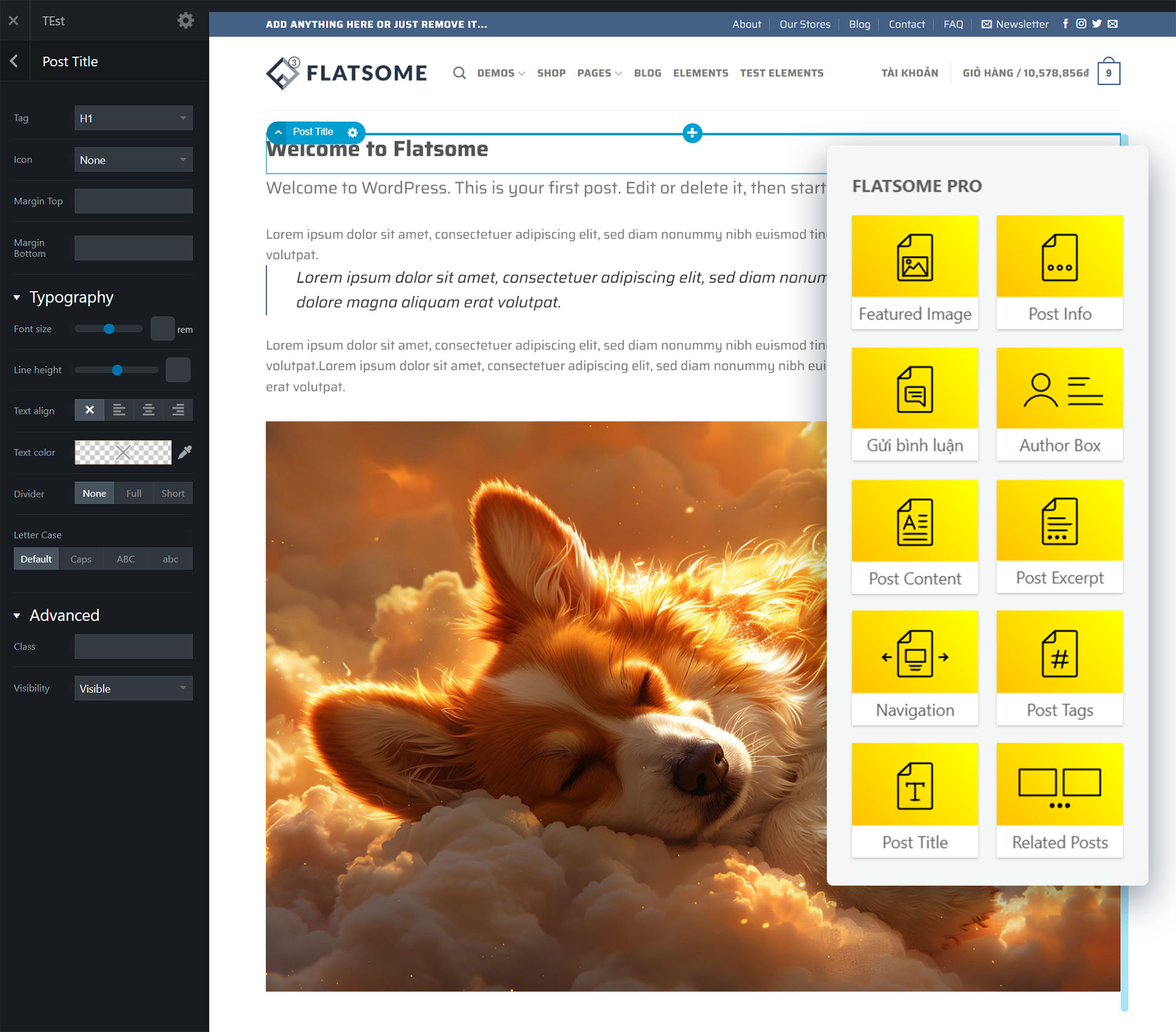The image size is (1176, 1032).
Task: Insert the Author Box element
Action: click(x=1059, y=404)
